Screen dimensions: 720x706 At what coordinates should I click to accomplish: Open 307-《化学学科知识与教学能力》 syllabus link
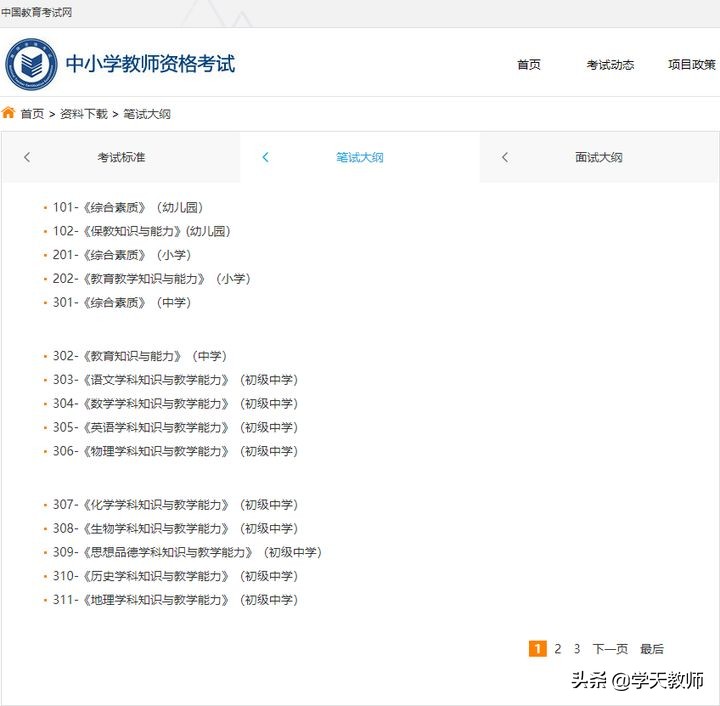[175, 505]
